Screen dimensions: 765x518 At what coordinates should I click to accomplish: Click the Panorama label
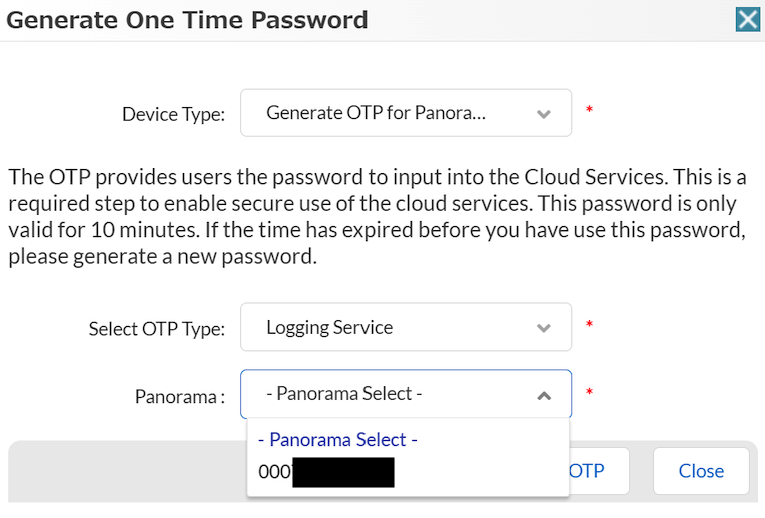[179, 396]
